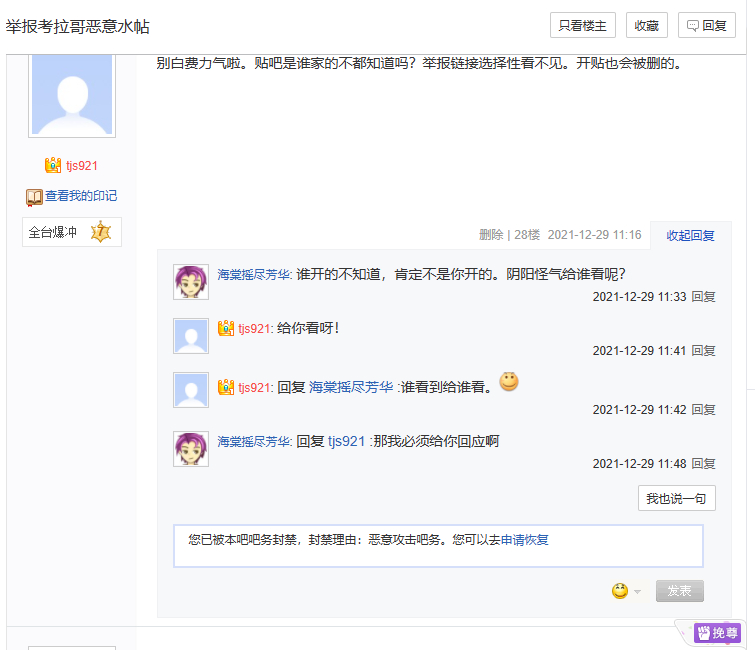Click the emoji picker smiley icon
The width and height of the screenshot is (755, 650).
(x=620, y=591)
